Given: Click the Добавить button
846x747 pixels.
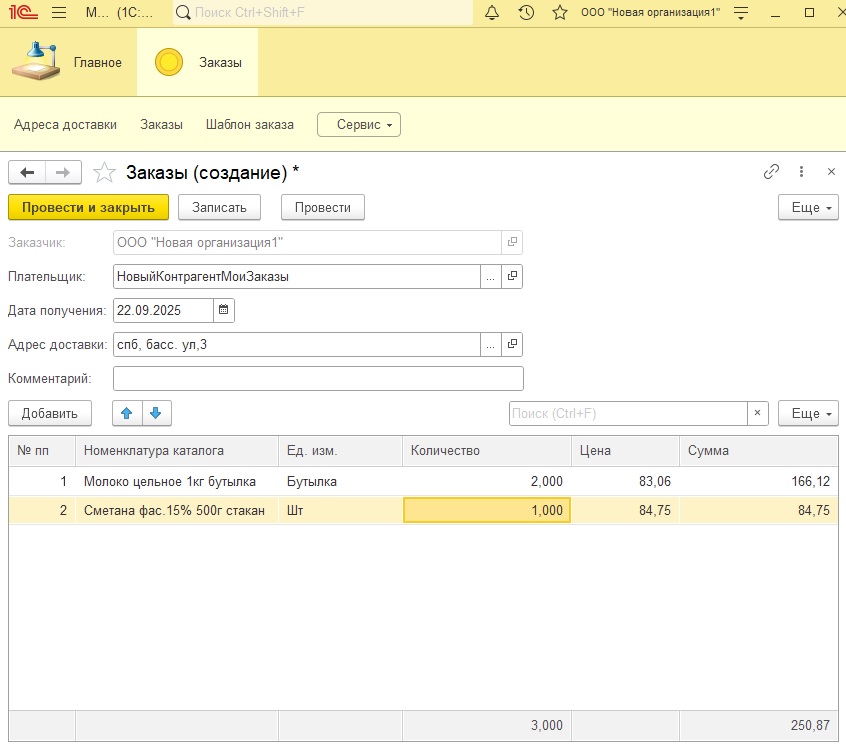Looking at the screenshot, I should 49,413.
